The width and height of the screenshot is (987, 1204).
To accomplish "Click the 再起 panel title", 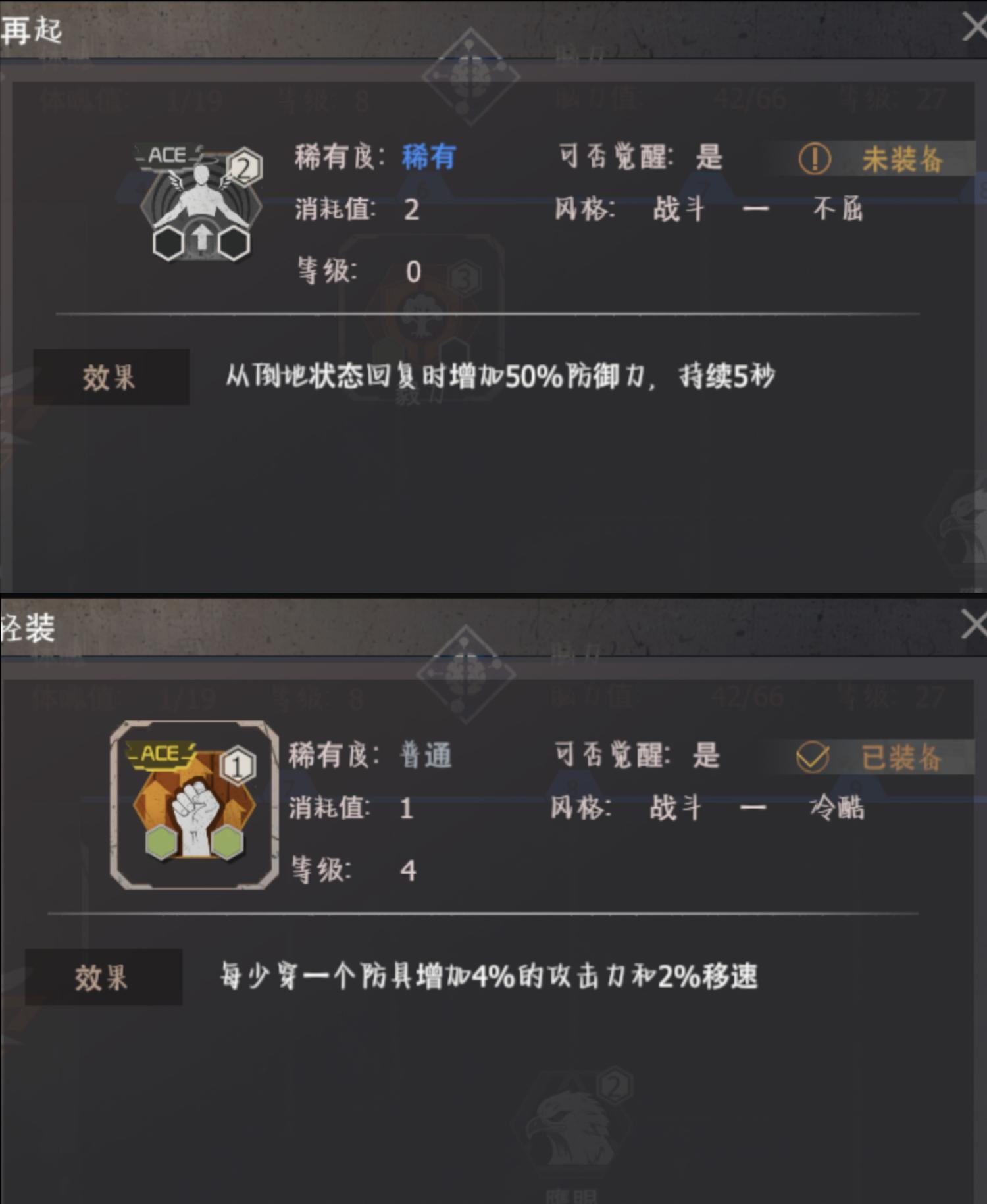I will pos(31,30).
